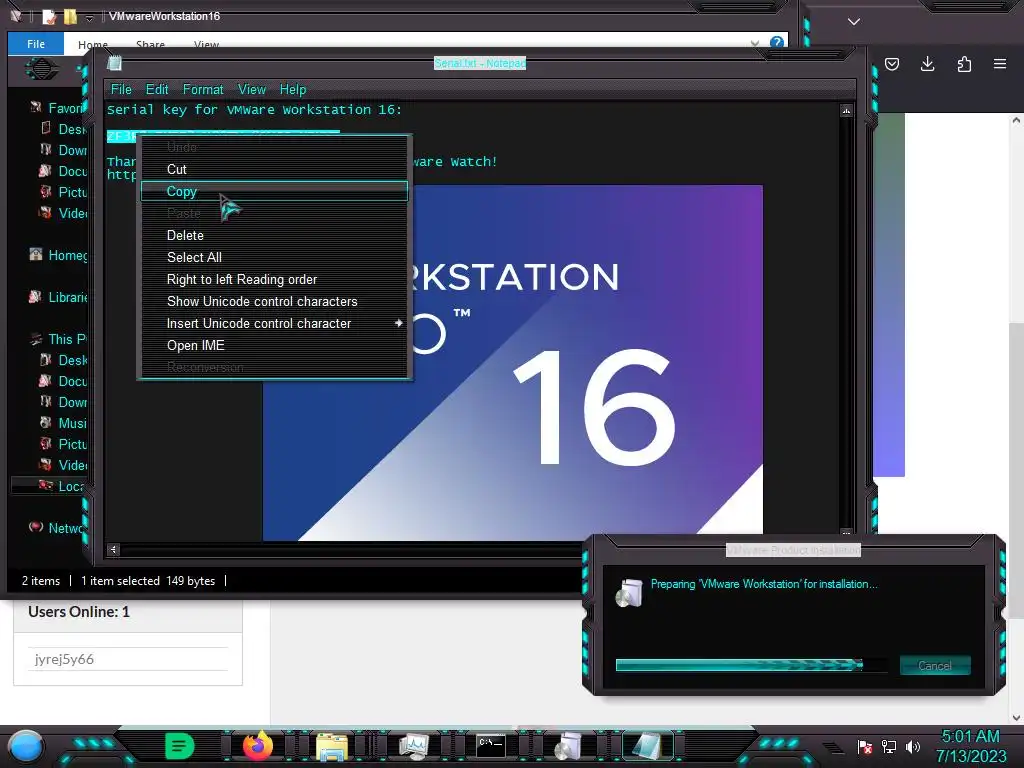This screenshot has height=768, width=1024.
Task: Click the Action Center flag tray icon
Action: [x=865, y=746]
